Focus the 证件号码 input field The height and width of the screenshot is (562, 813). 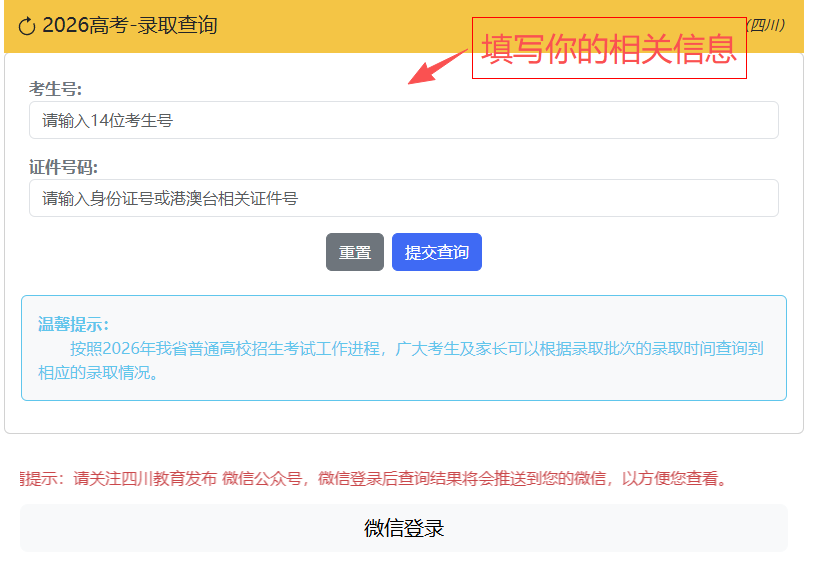coord(403,198)
